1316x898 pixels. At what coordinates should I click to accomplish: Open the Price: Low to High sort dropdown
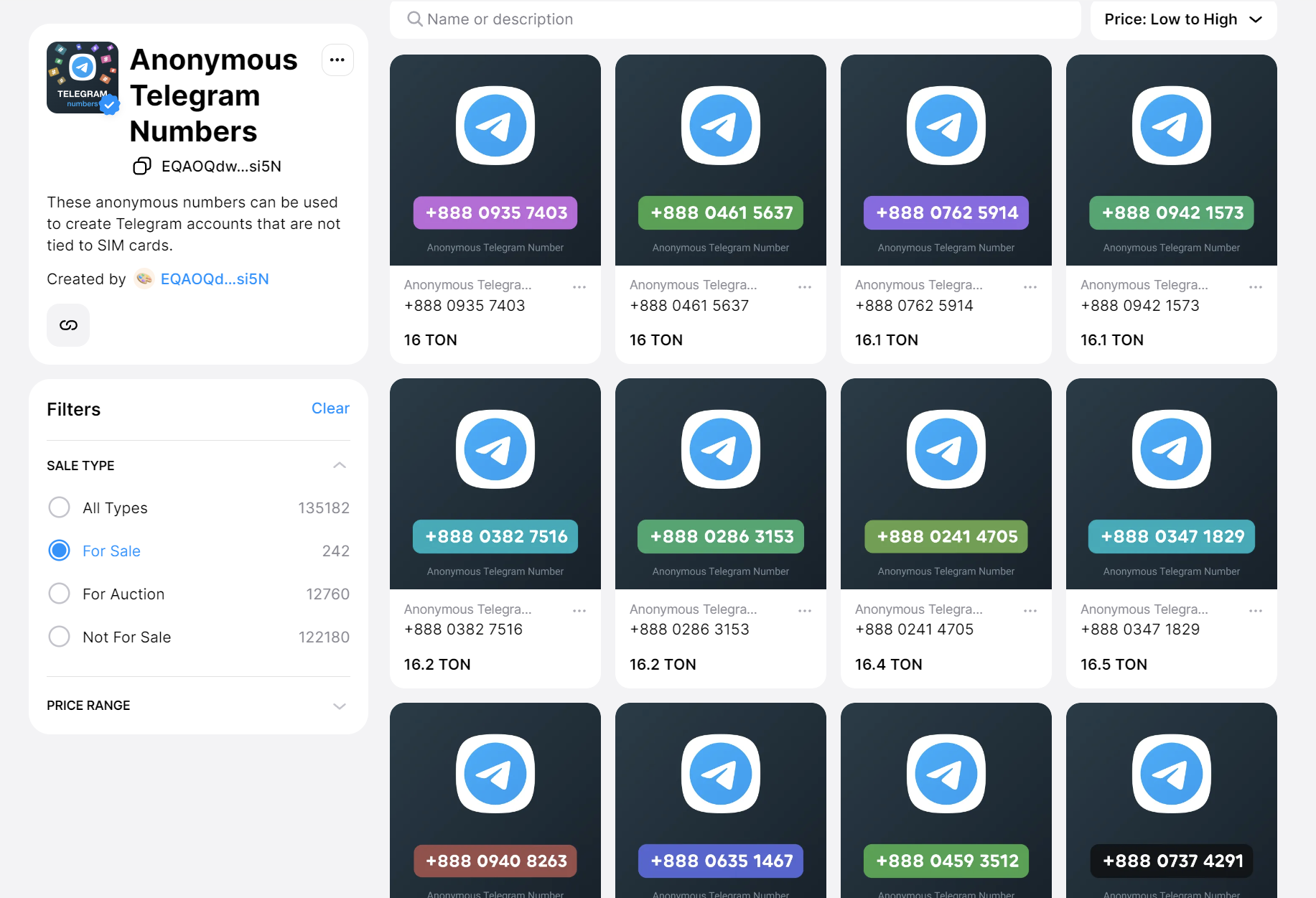[x=1183, y=19]
